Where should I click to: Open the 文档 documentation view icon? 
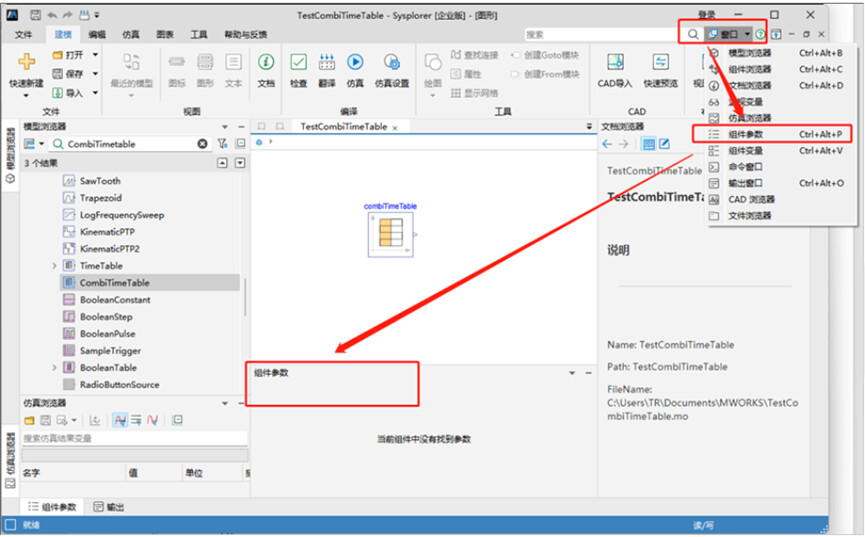[x=266, y=62]
